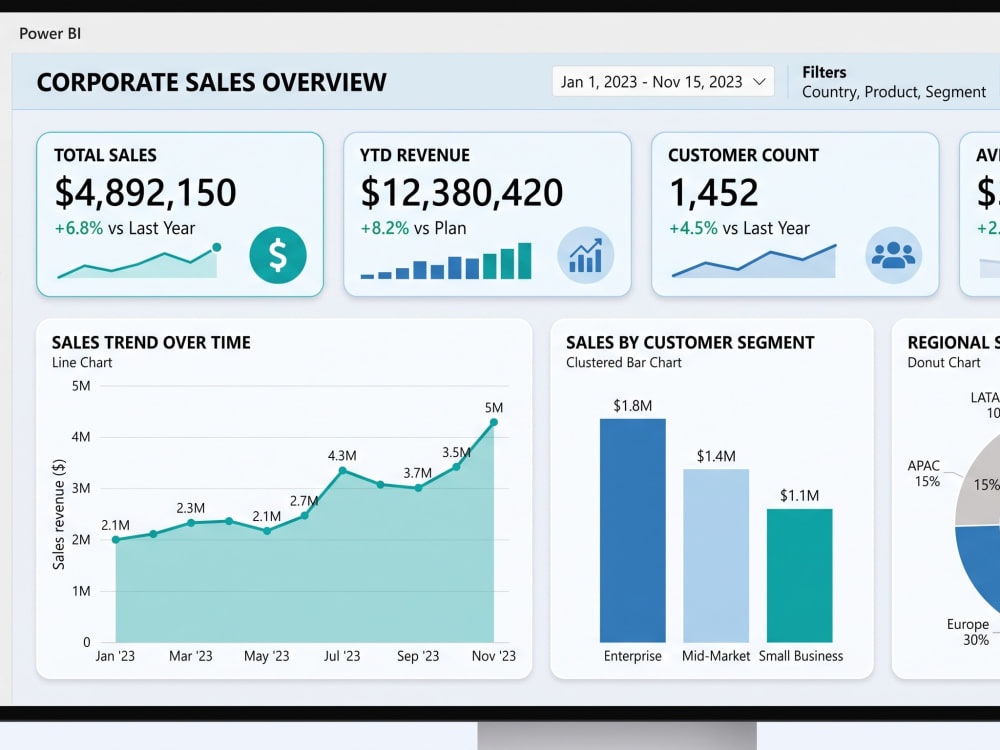Click the +8.2% vs Plan text
Viewport: 1000px width, 750px height.
pos(413,228)
